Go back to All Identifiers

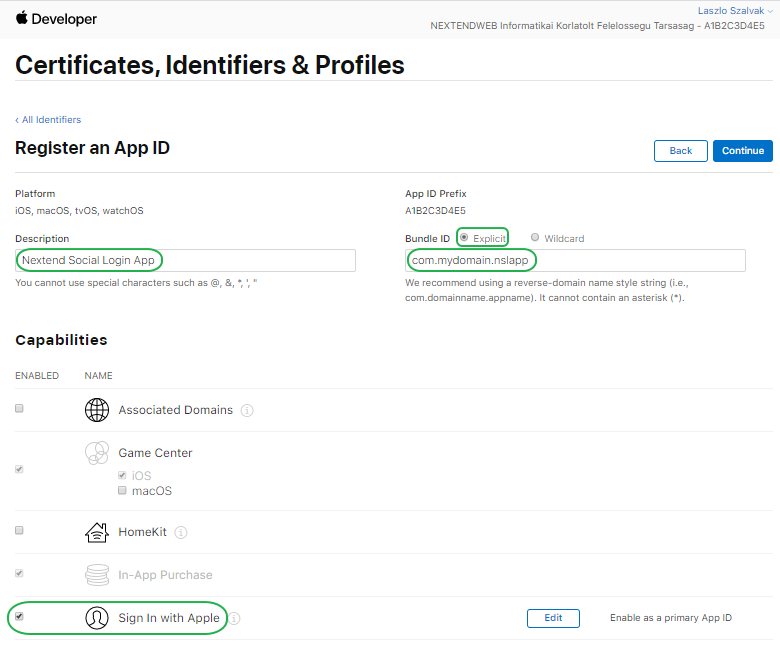pos(48,120)
